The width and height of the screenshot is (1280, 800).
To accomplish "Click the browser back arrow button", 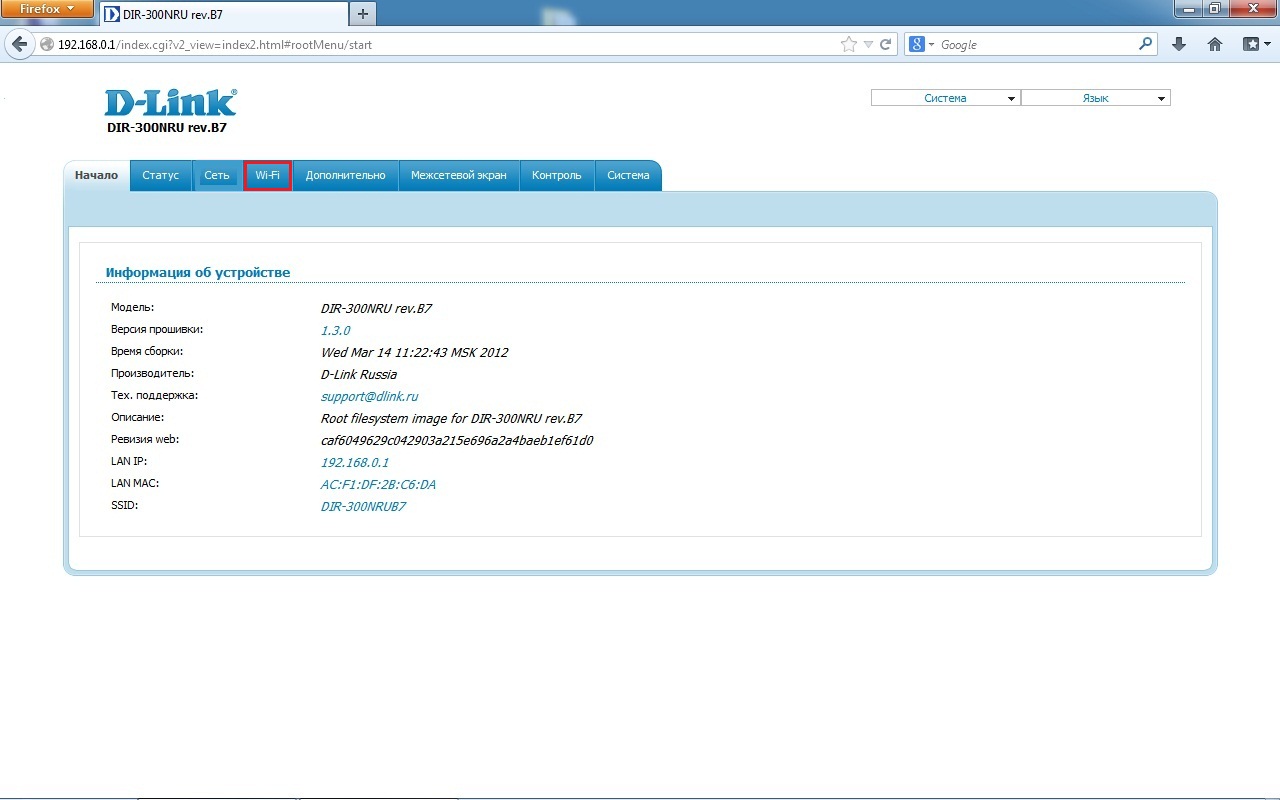I will (18, 45).
